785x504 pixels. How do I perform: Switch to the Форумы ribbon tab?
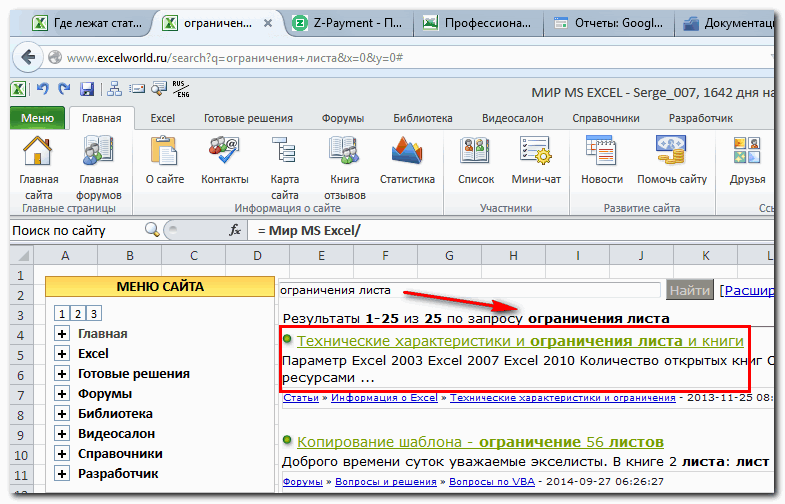pyautogui.click(x=343, y=119)
